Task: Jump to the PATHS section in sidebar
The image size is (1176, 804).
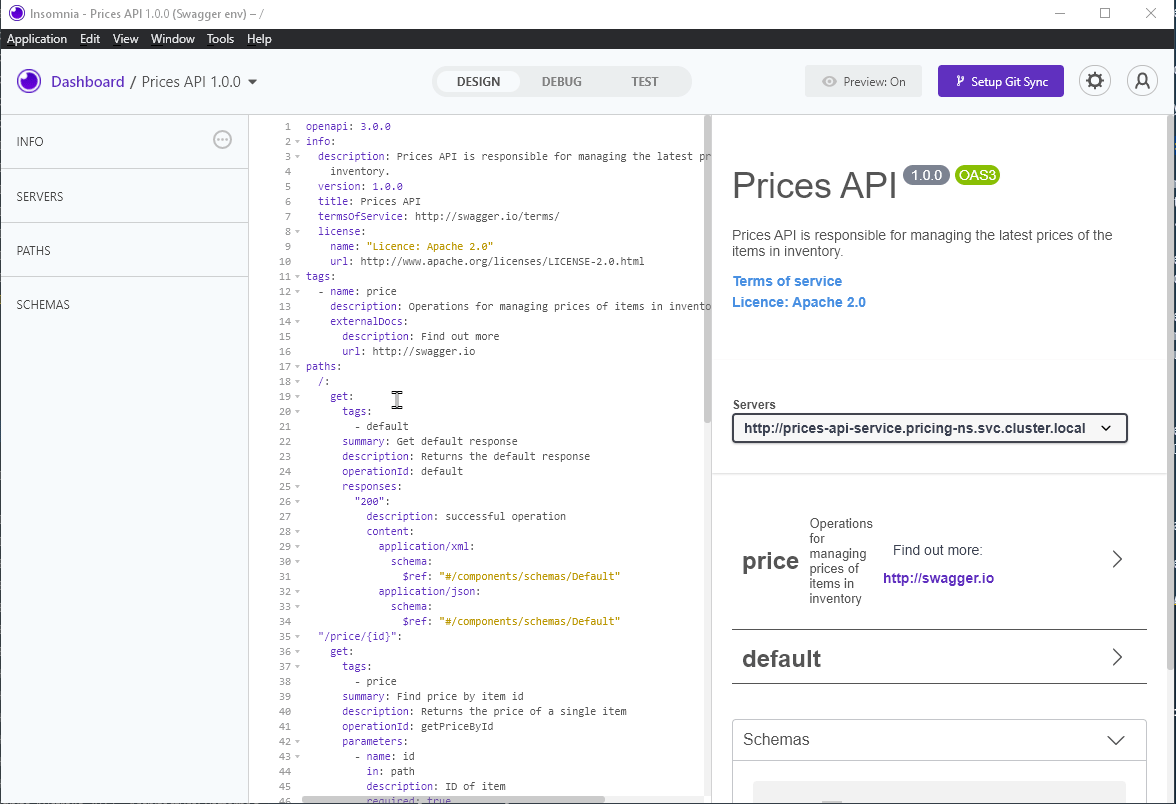Action: (124, 250)
